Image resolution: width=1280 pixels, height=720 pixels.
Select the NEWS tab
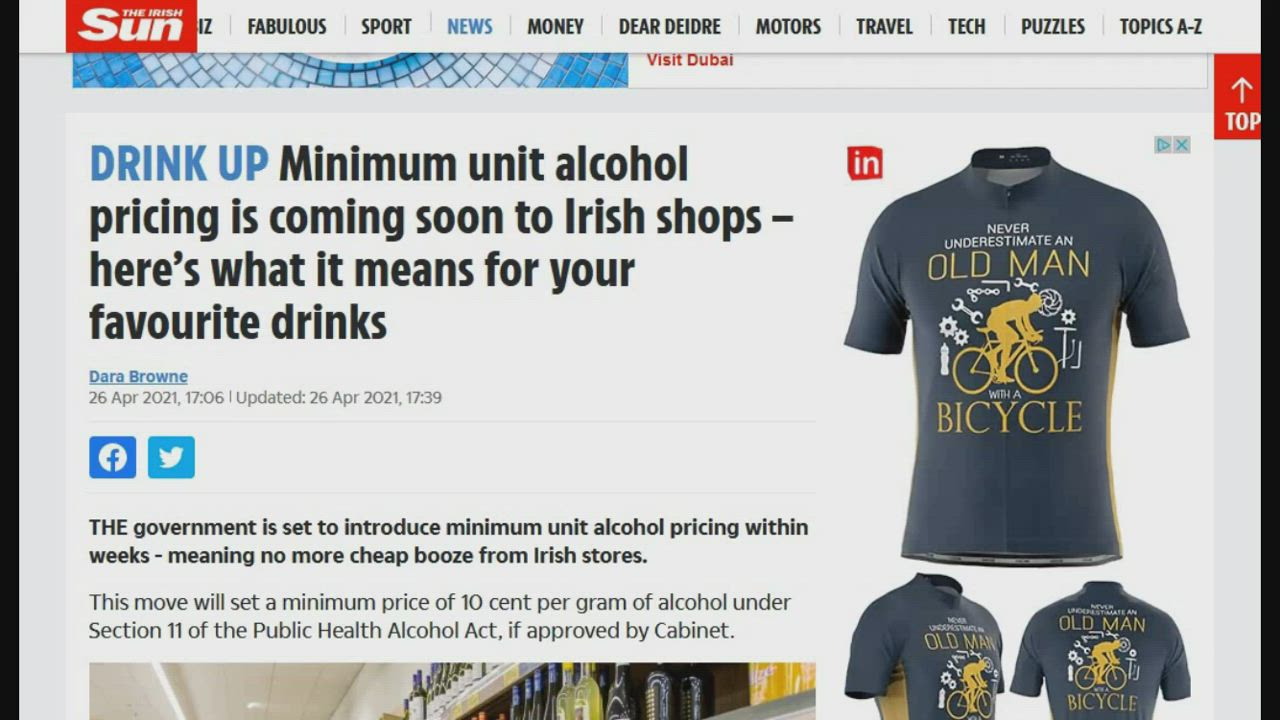pos(469,27)
